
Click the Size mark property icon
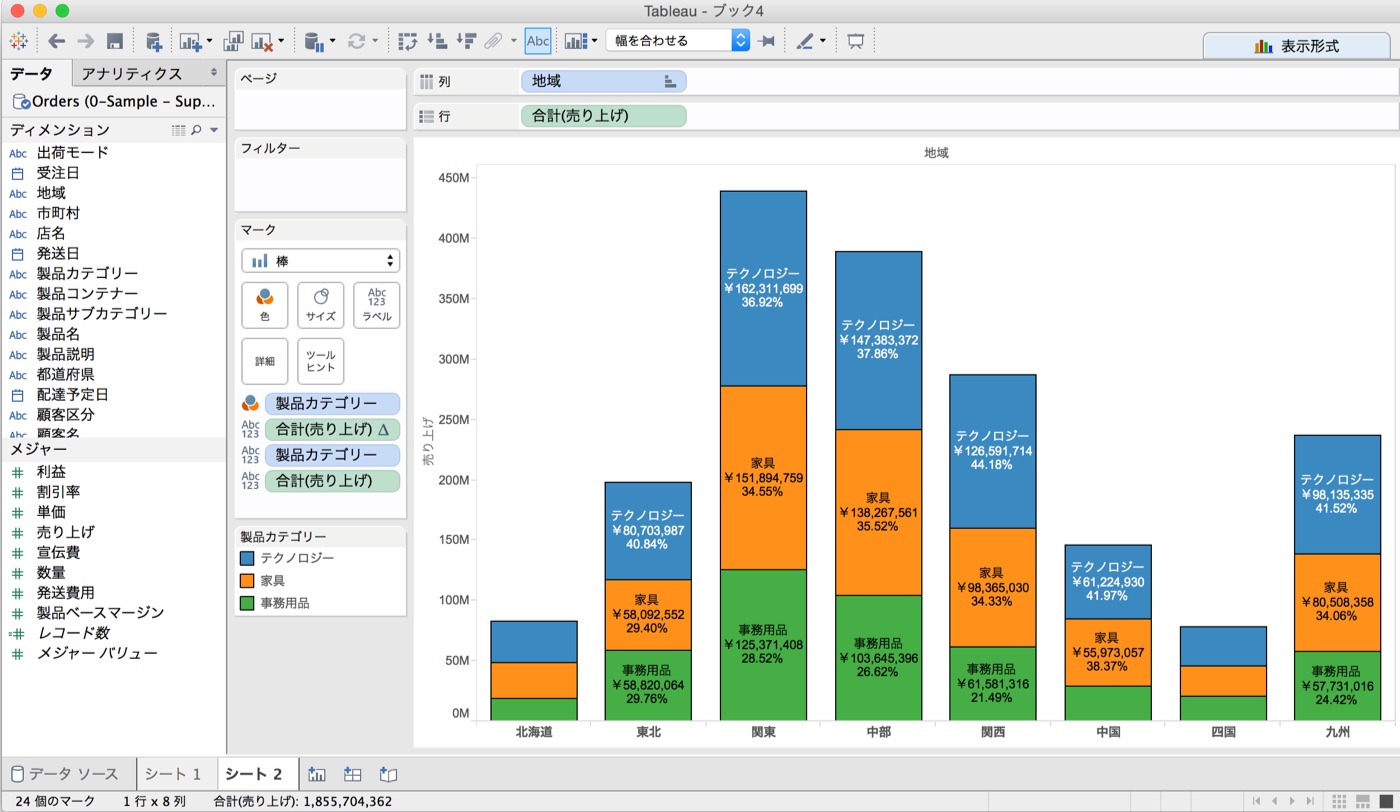pyautogui.click(x=320, y=305)
